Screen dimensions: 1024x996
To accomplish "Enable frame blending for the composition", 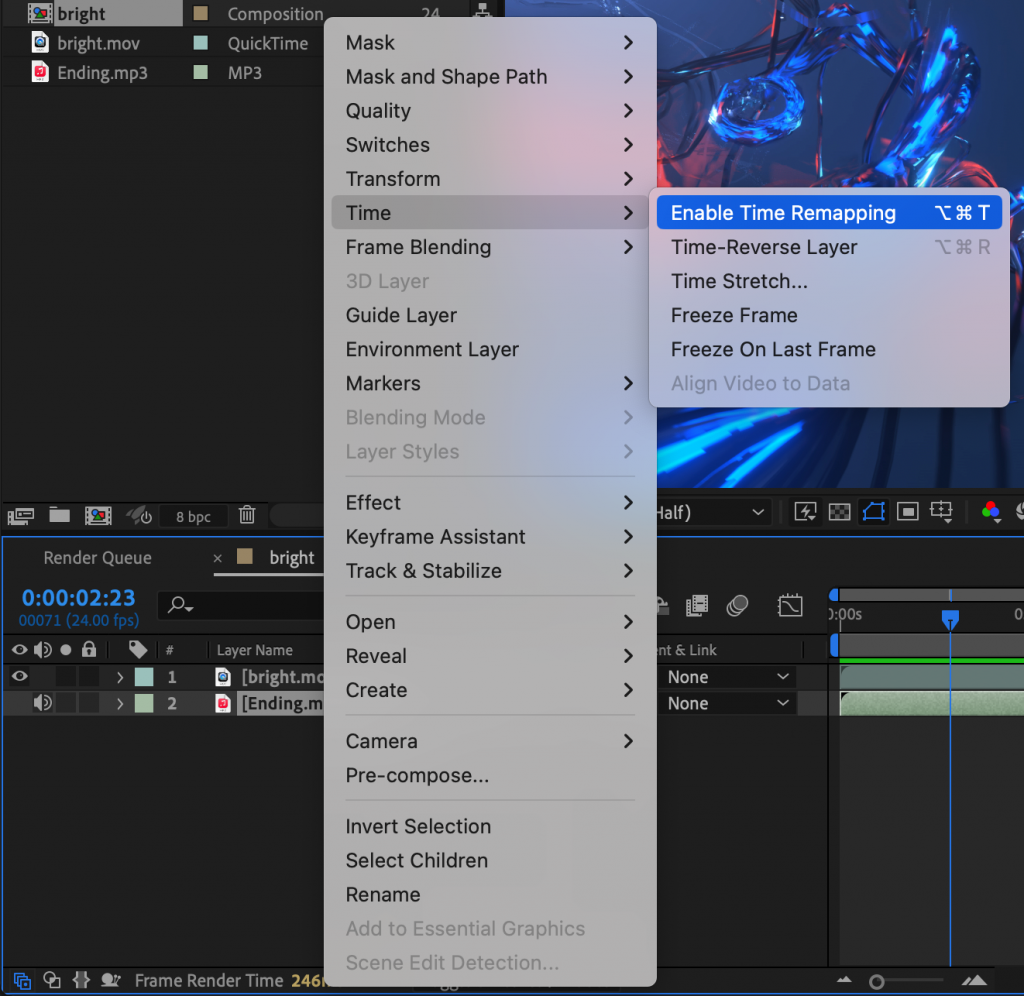I will click(x=697, y=605).
